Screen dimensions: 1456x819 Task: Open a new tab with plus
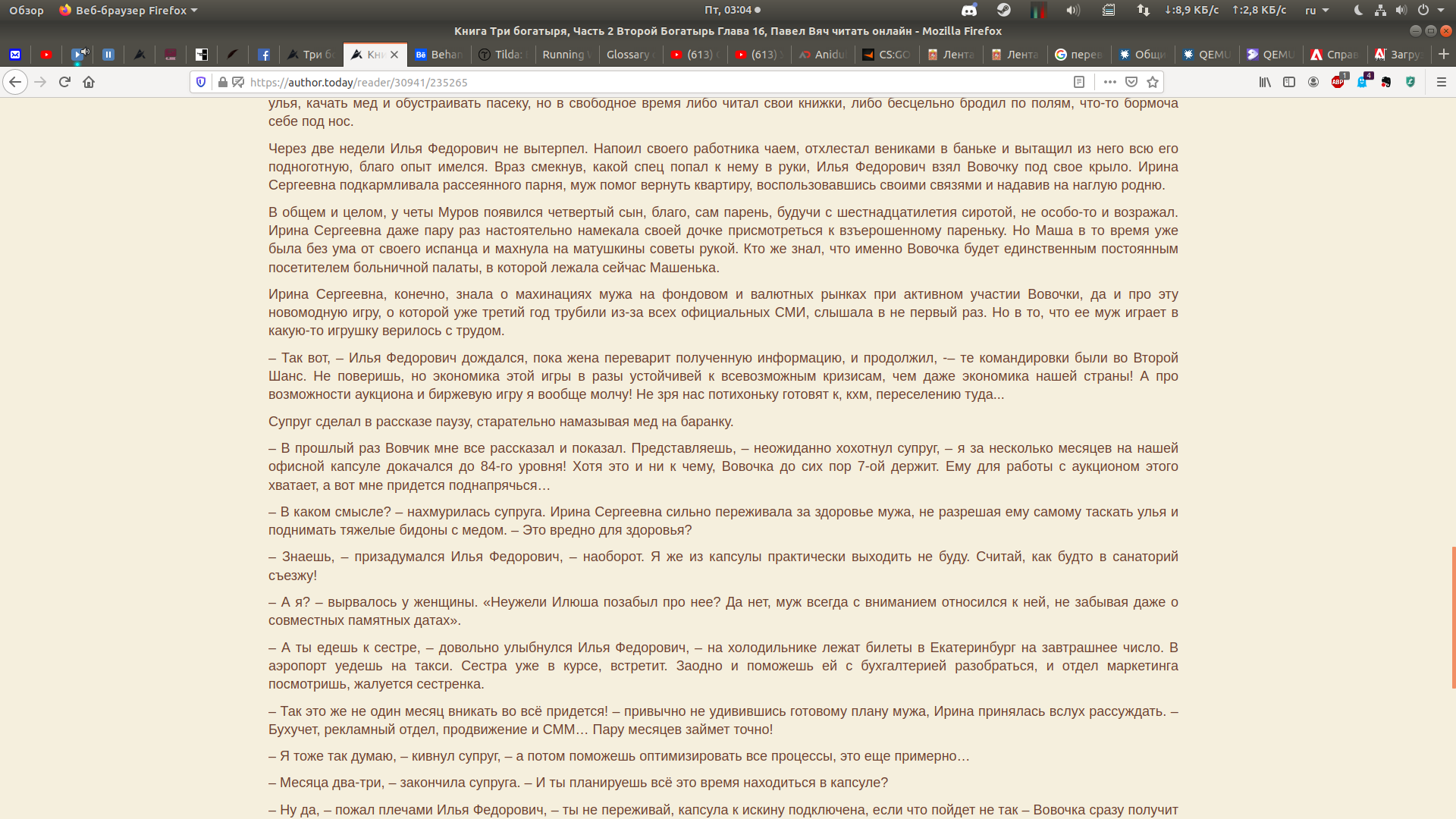click(1444, 55)
